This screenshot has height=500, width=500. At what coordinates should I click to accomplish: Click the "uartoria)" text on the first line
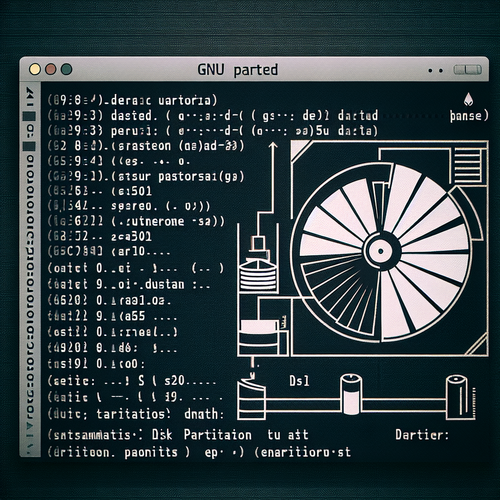pyautogui.click(x=188, y=100)
